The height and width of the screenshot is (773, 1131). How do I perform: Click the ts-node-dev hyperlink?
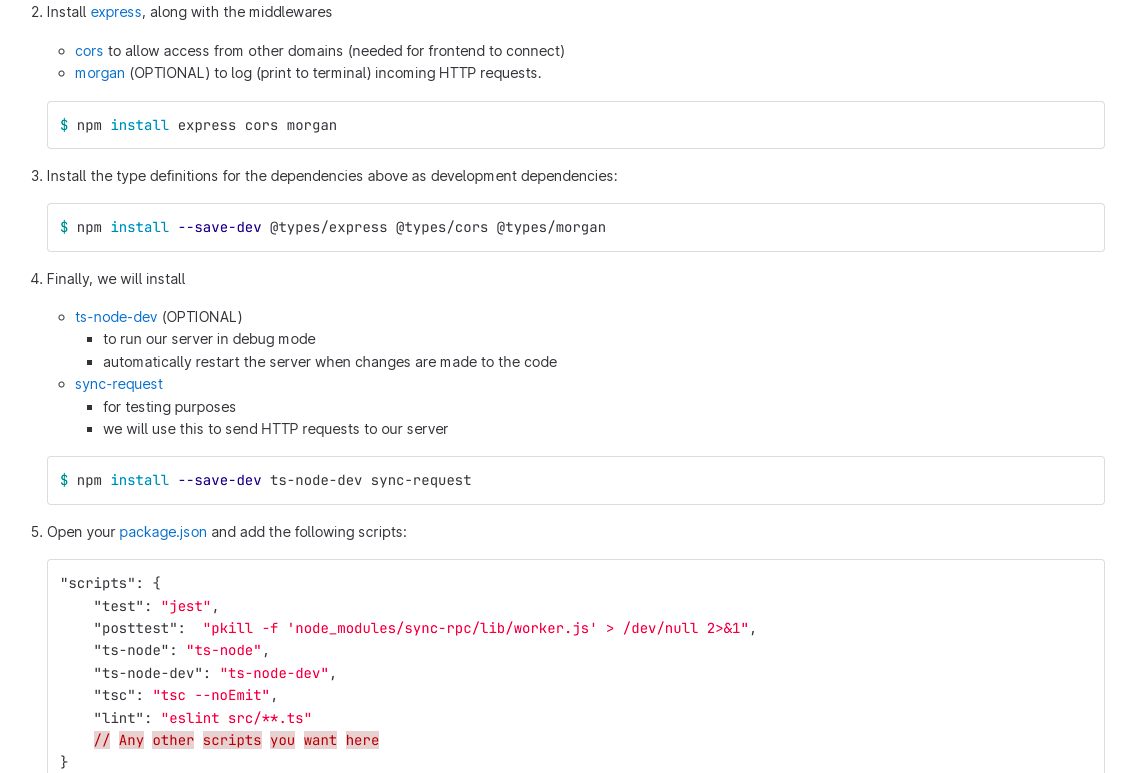(x=116, y=316)
